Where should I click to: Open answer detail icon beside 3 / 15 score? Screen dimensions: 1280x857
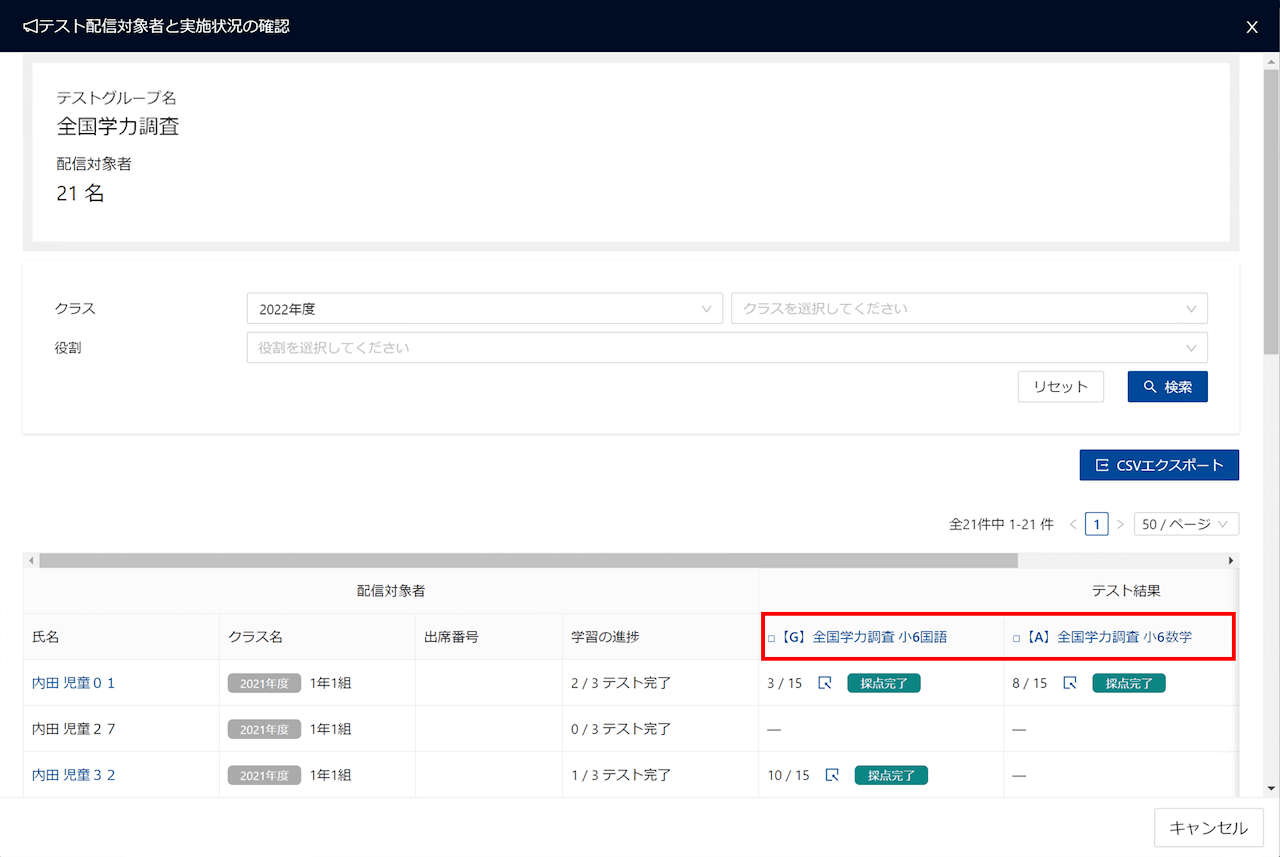(825, 683)
